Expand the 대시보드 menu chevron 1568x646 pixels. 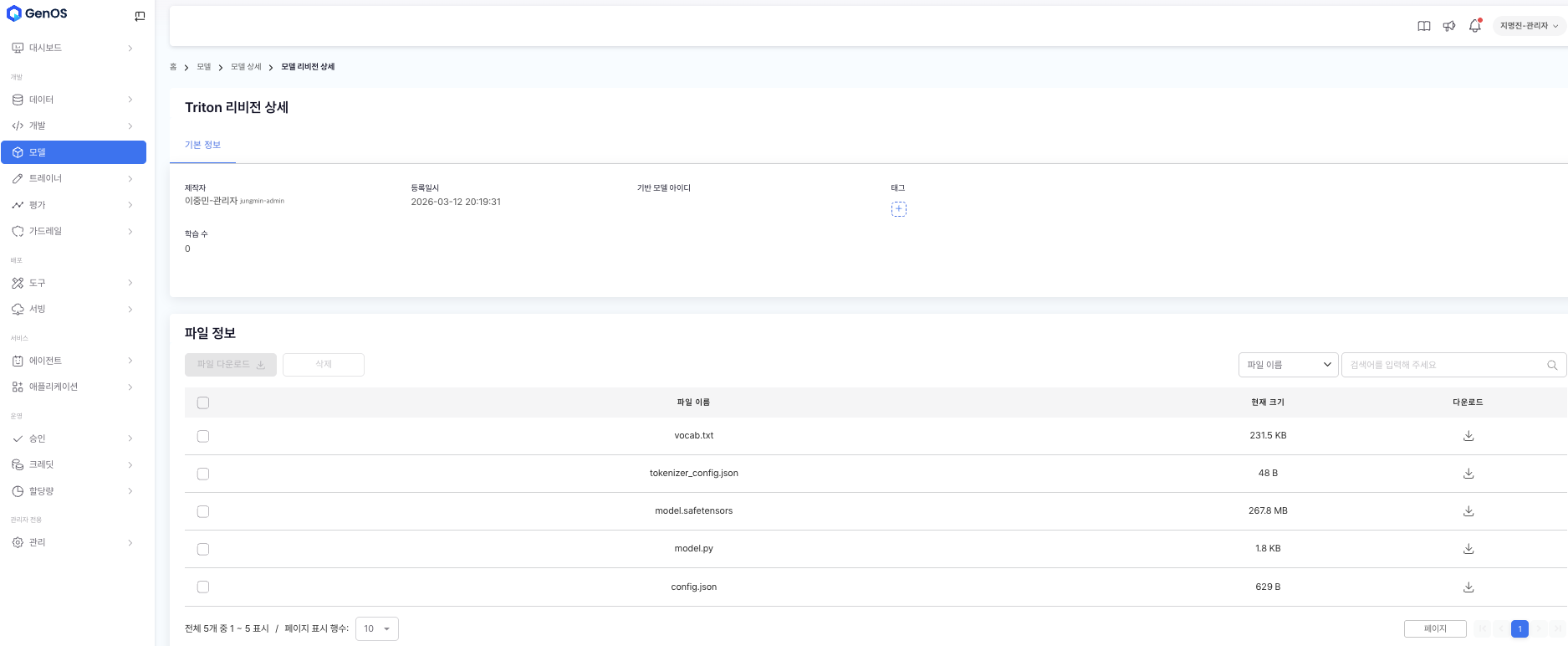(x=130, y=49)
